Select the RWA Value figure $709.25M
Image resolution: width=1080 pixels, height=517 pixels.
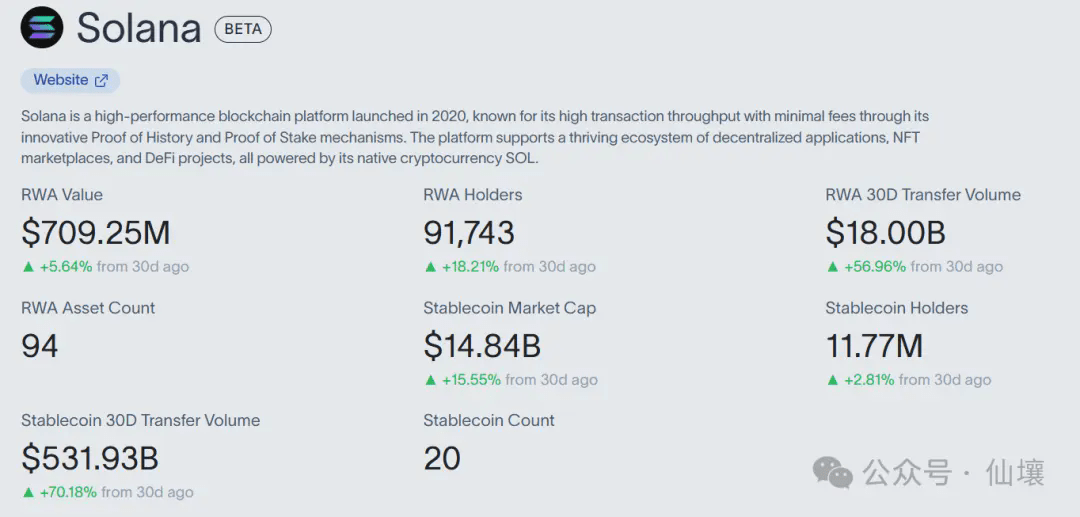96,233
